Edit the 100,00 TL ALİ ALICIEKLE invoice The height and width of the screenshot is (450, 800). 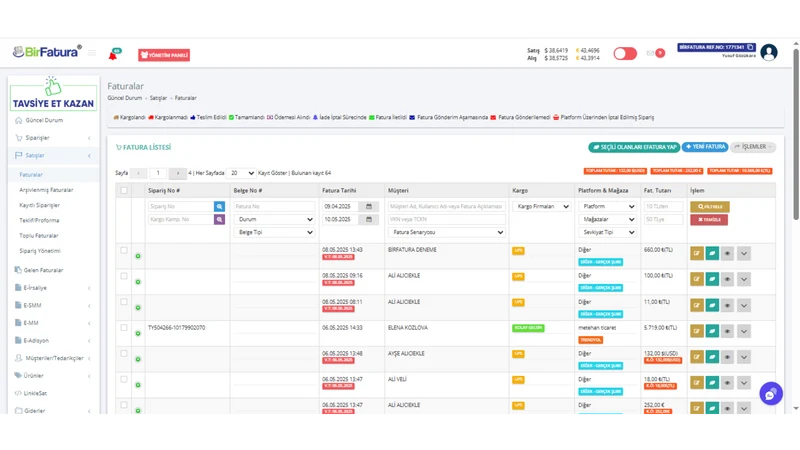(x=696, y=279)
